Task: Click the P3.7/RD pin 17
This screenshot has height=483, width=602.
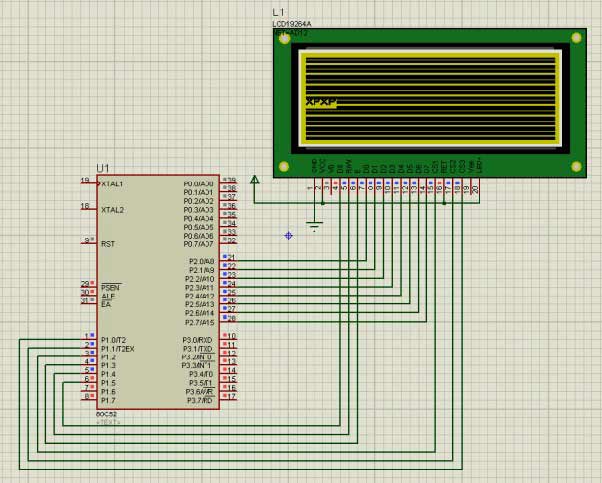Action: 228,399
